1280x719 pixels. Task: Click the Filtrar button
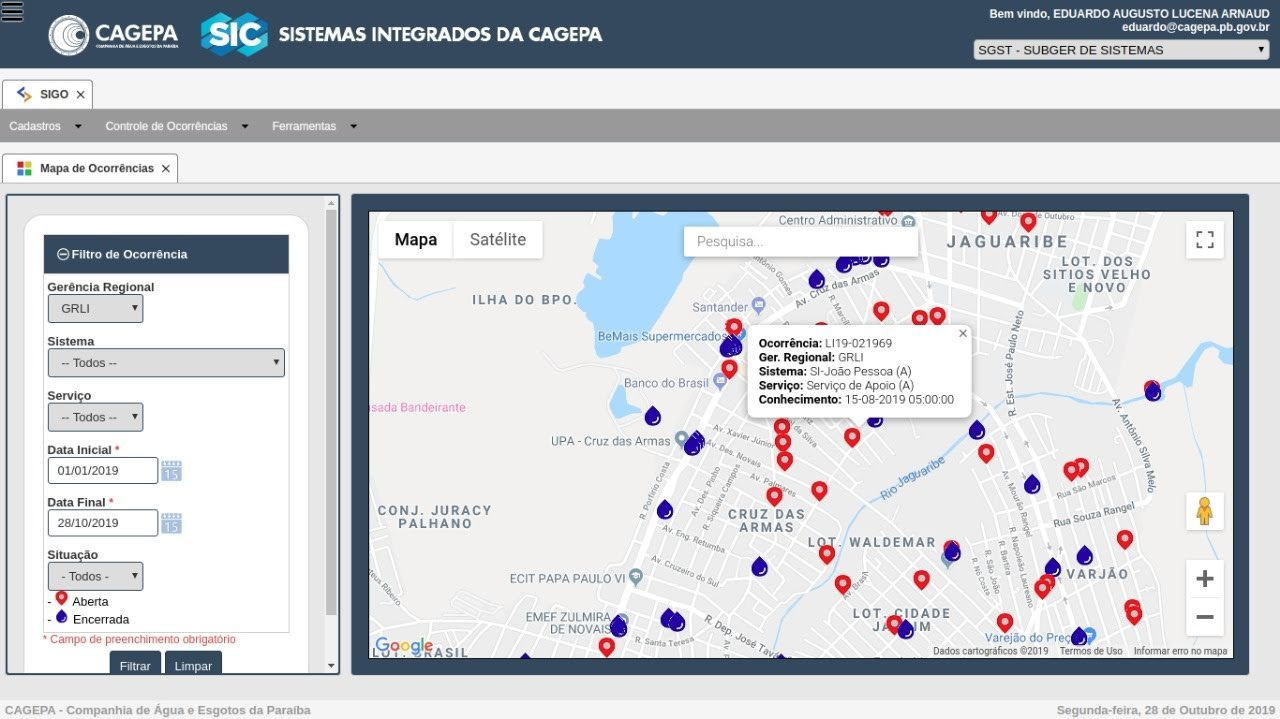[x=135, y=663]
